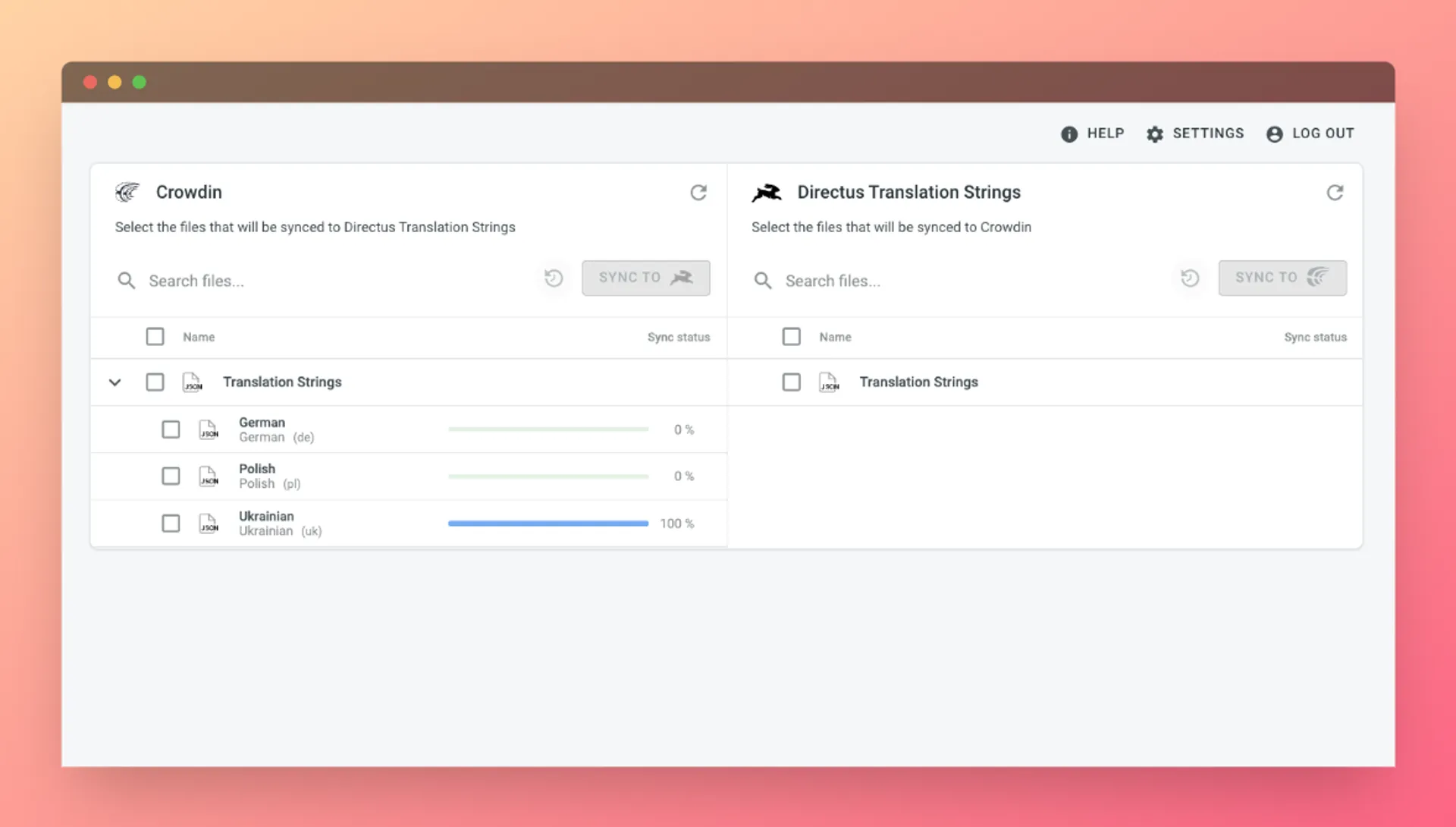Click SYNC TO Crowdin button

coord(1282,278)
